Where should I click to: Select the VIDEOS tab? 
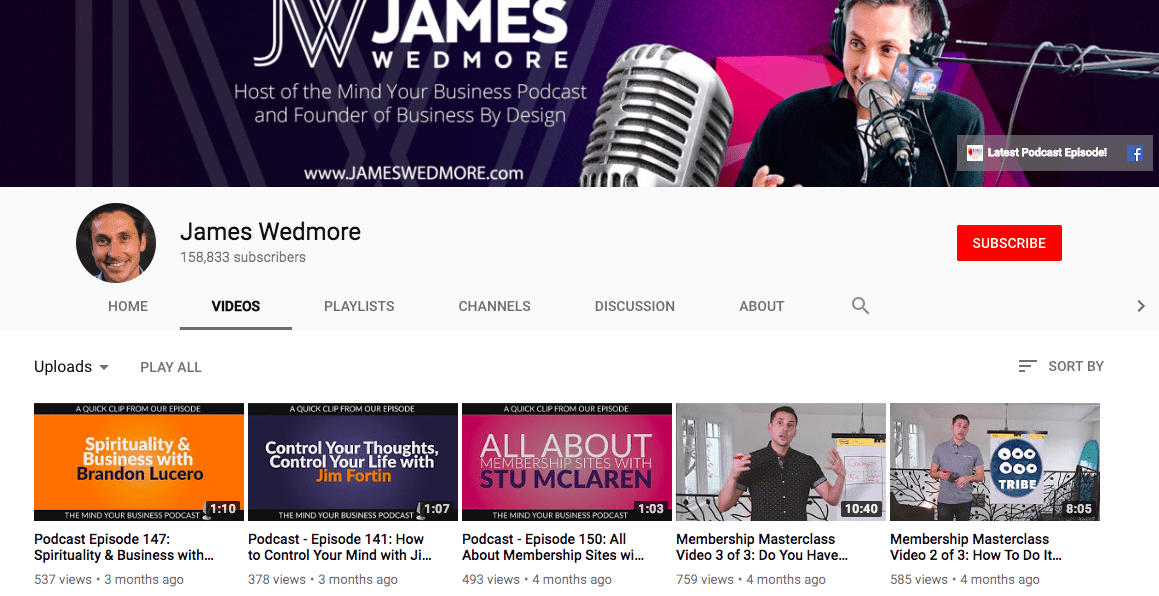click(x=236, y=306)
